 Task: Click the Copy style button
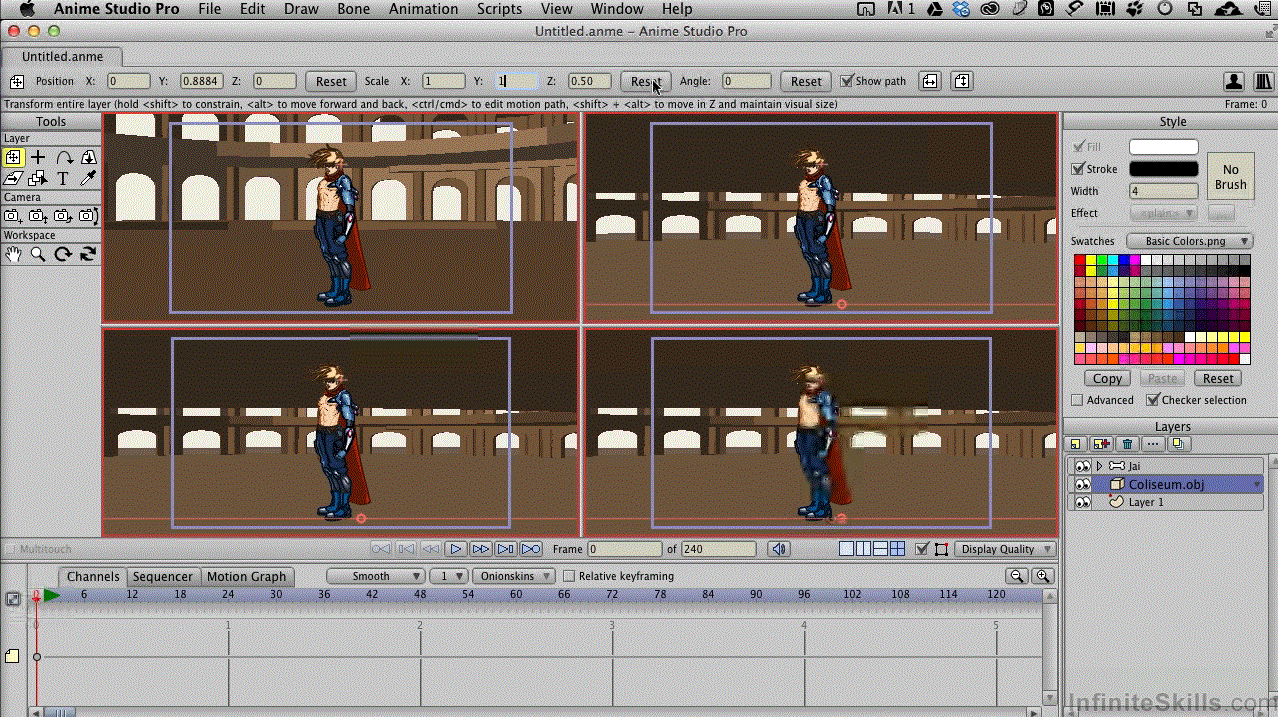[x=1107, y=378]
